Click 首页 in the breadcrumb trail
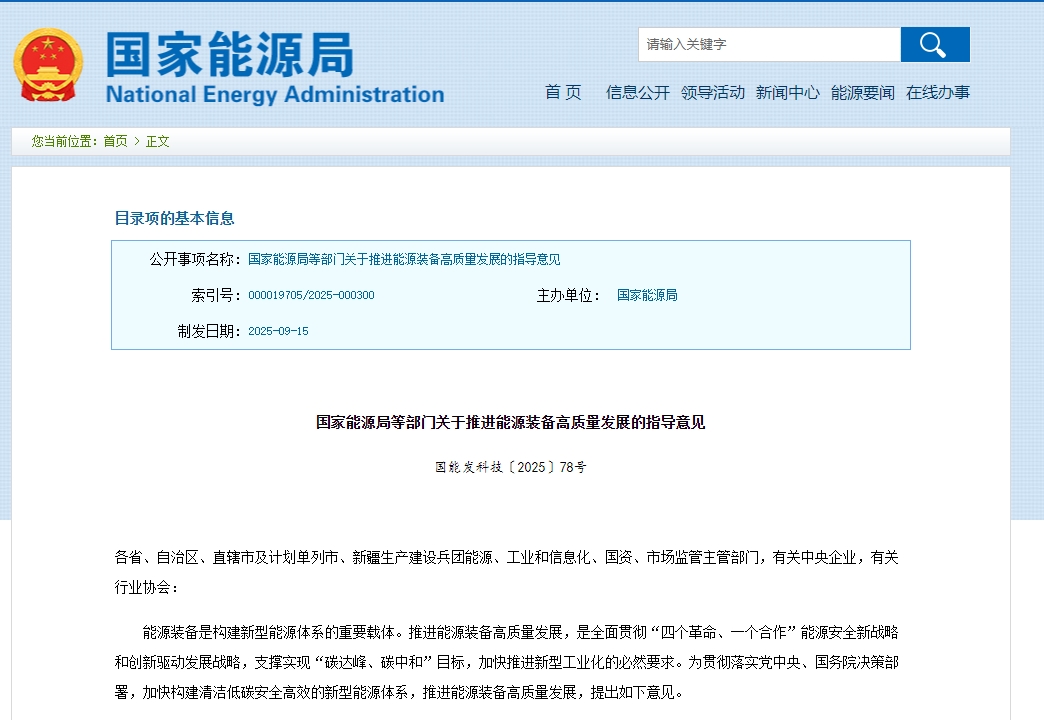The width and height of the screenshot is (1044, 720). point(113,141)
